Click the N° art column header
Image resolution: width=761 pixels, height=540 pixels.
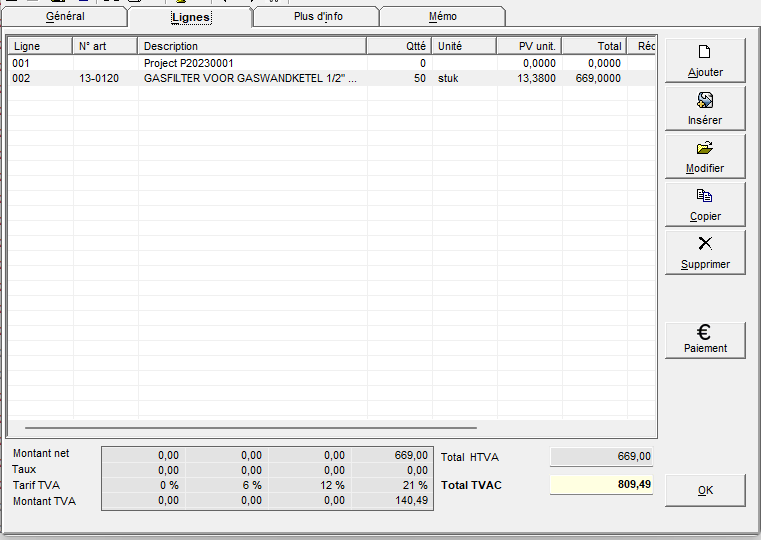point(105,46)
